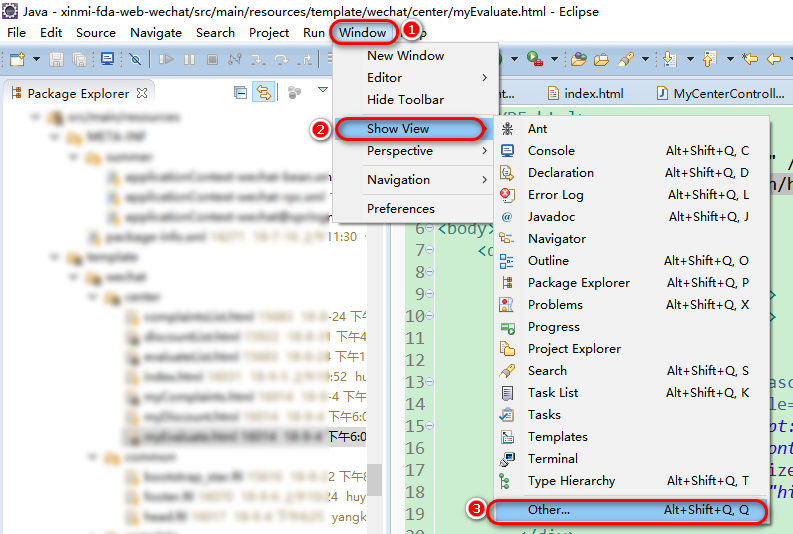The width and height of the screenshot is (793, 534).
Task: Click the Previous Annotation icon
Action: [710, 59]
